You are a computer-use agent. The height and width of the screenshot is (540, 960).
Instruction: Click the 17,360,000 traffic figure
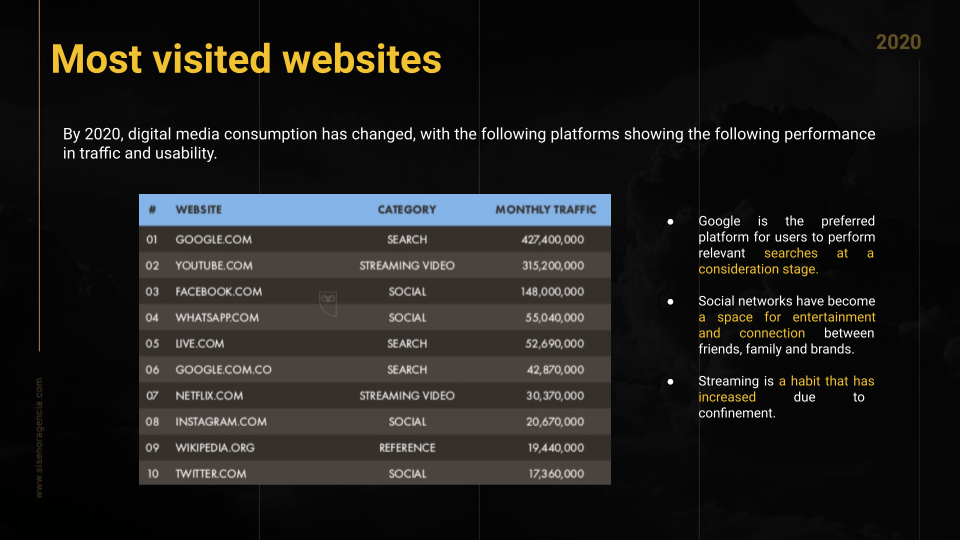[x=556, y=474]
